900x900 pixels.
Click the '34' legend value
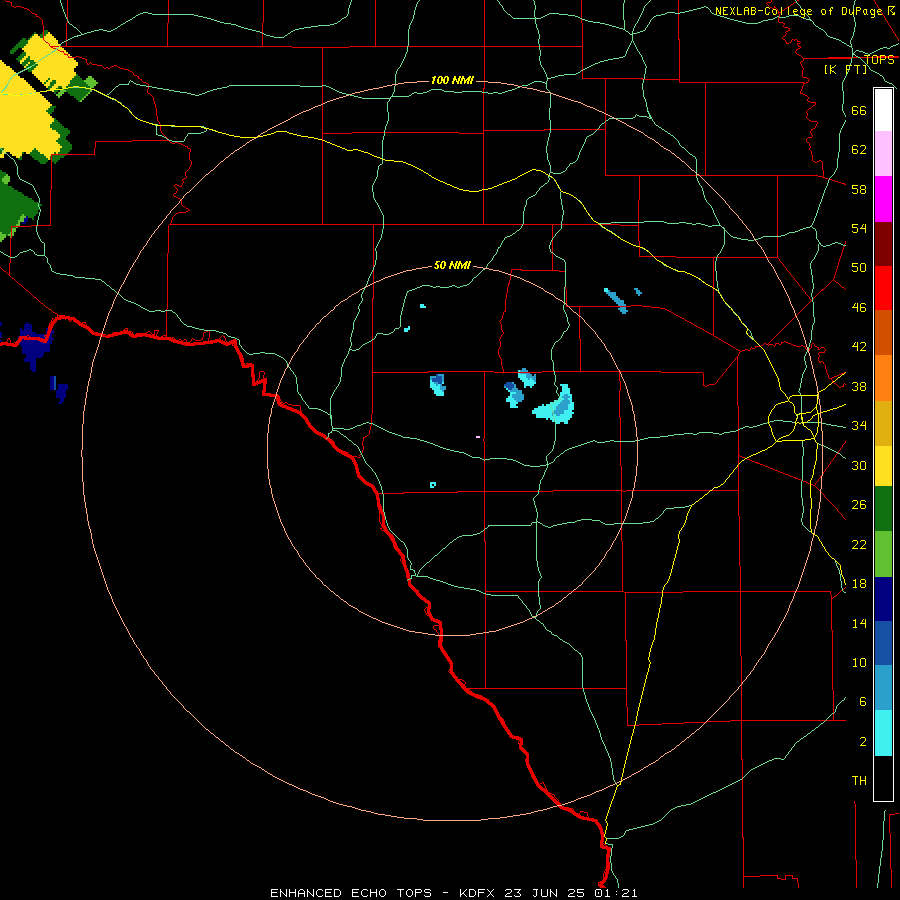pos(859,426)
